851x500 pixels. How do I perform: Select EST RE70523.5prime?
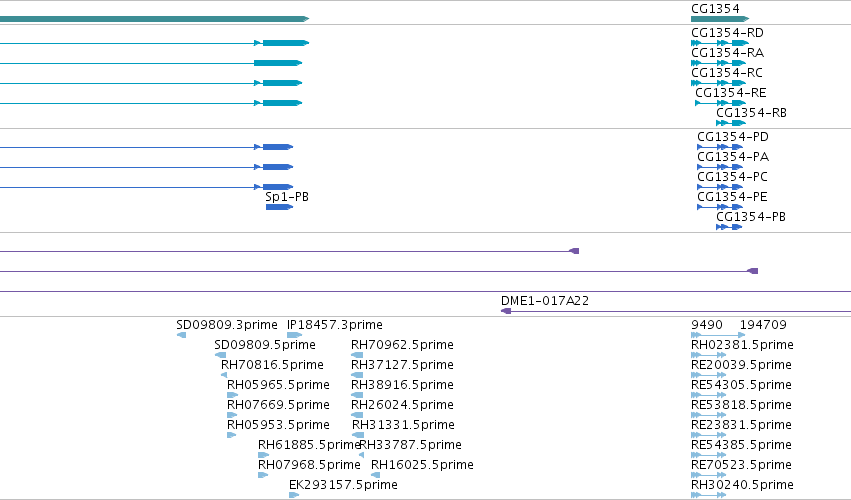tap(741, 466)
